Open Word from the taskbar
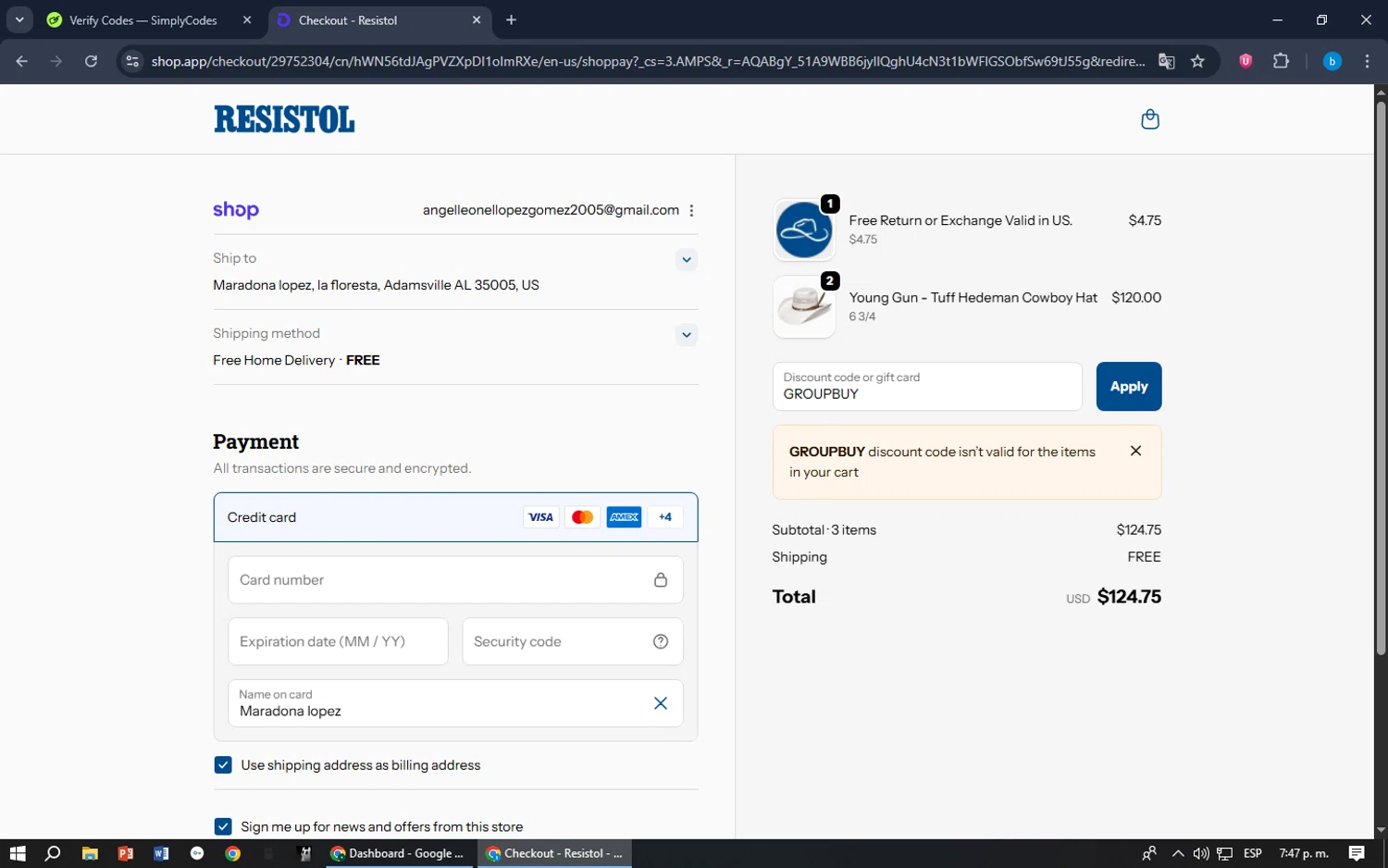1388x868 pixels. [161, 853]
